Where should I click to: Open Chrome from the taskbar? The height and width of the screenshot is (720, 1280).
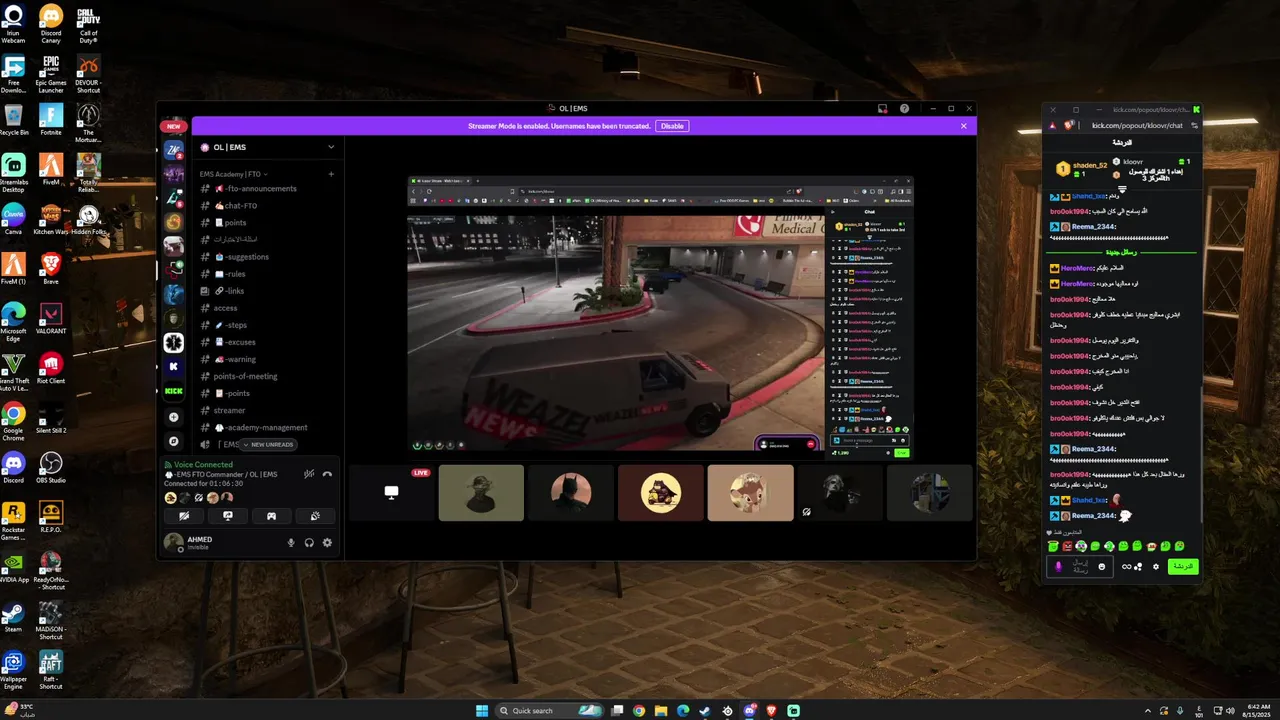click(639, 710)
